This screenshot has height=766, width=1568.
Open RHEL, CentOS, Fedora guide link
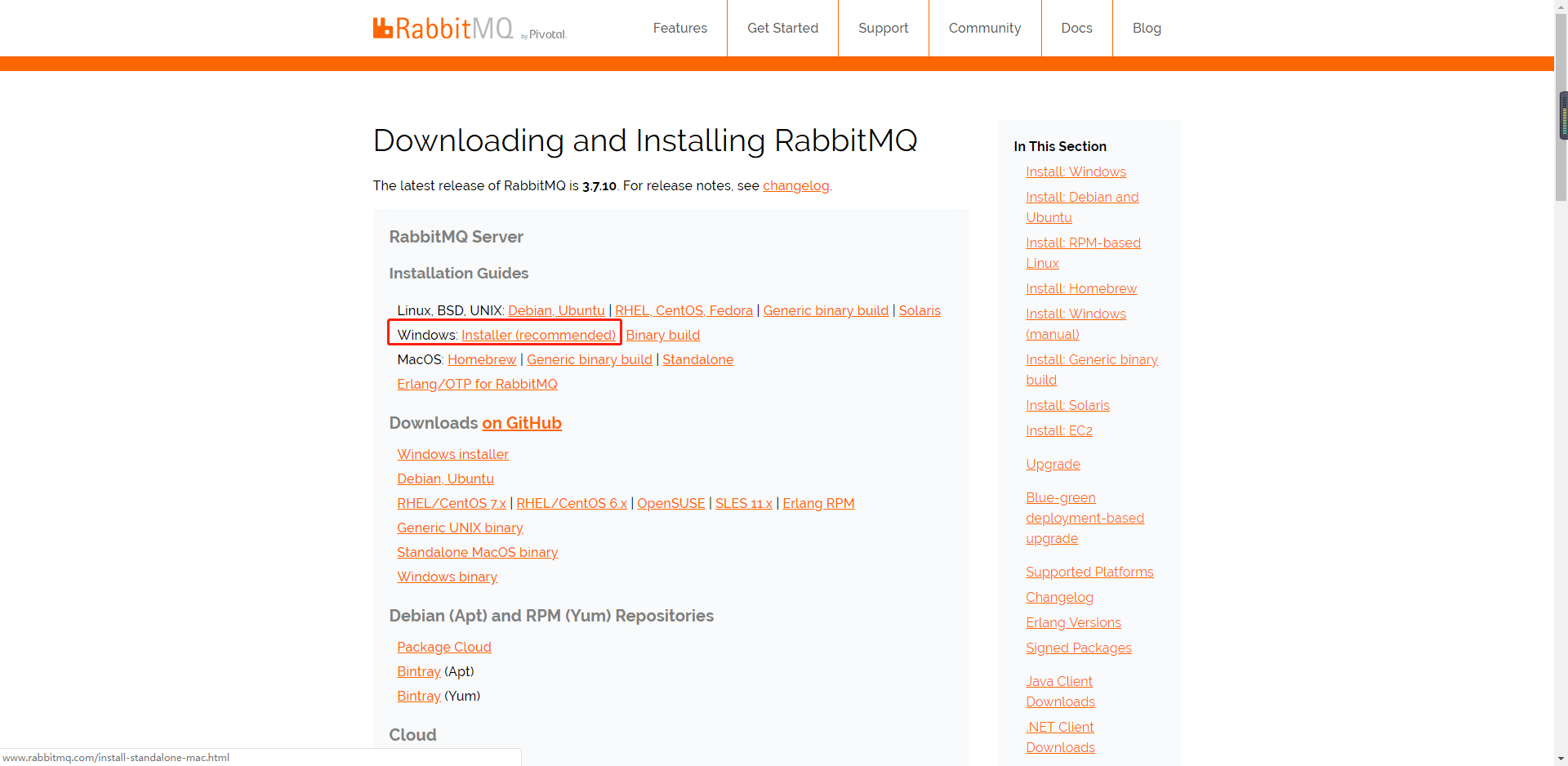click(684, 310)
